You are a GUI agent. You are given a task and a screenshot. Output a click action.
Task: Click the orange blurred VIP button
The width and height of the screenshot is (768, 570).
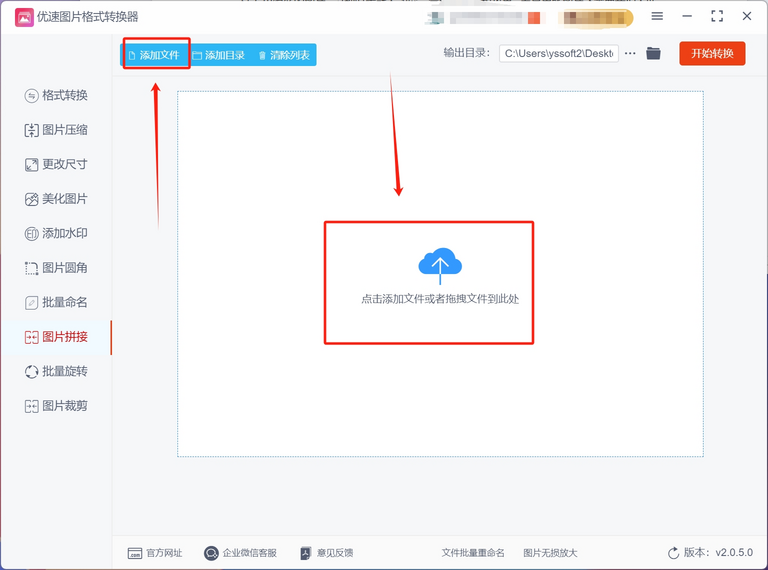point(595,18)
